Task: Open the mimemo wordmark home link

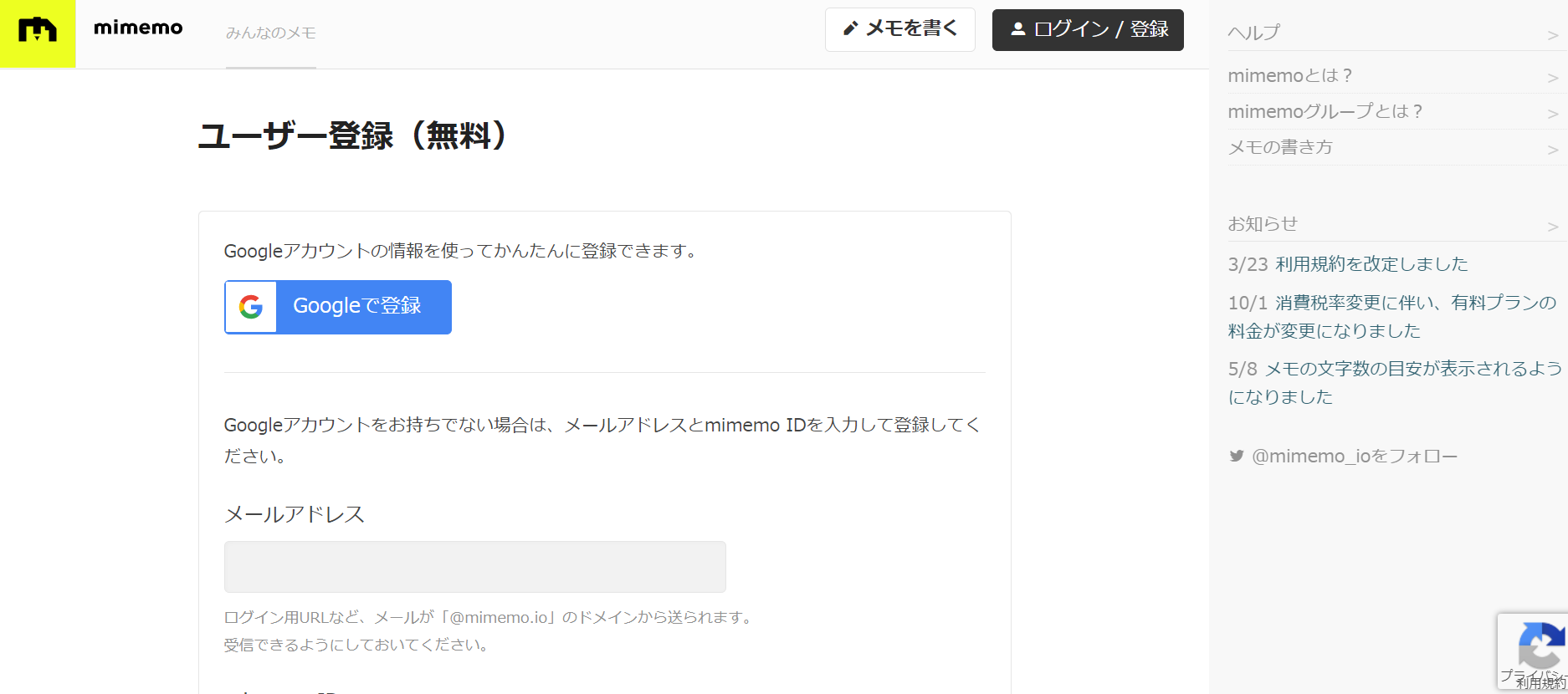Action: tap(138, 28)
